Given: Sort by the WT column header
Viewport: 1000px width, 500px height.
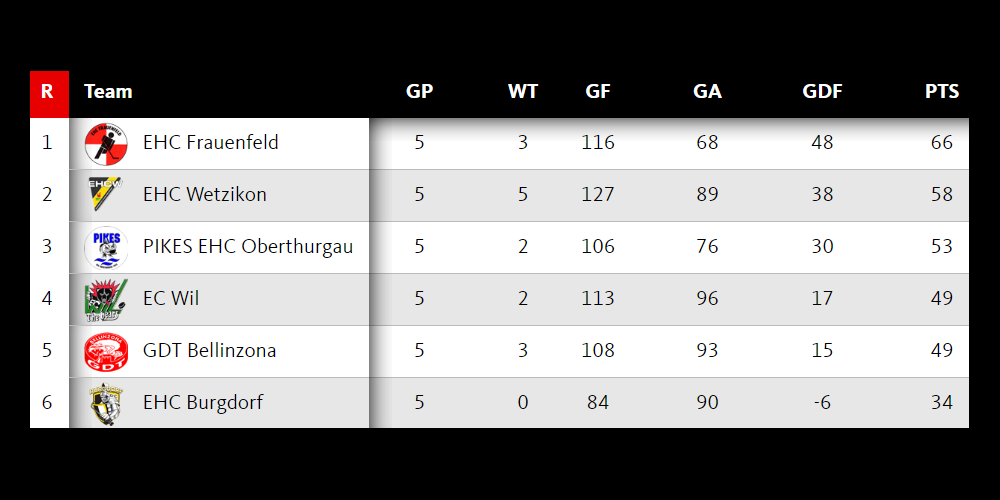Looking at the screenshot, I should 522,92.
